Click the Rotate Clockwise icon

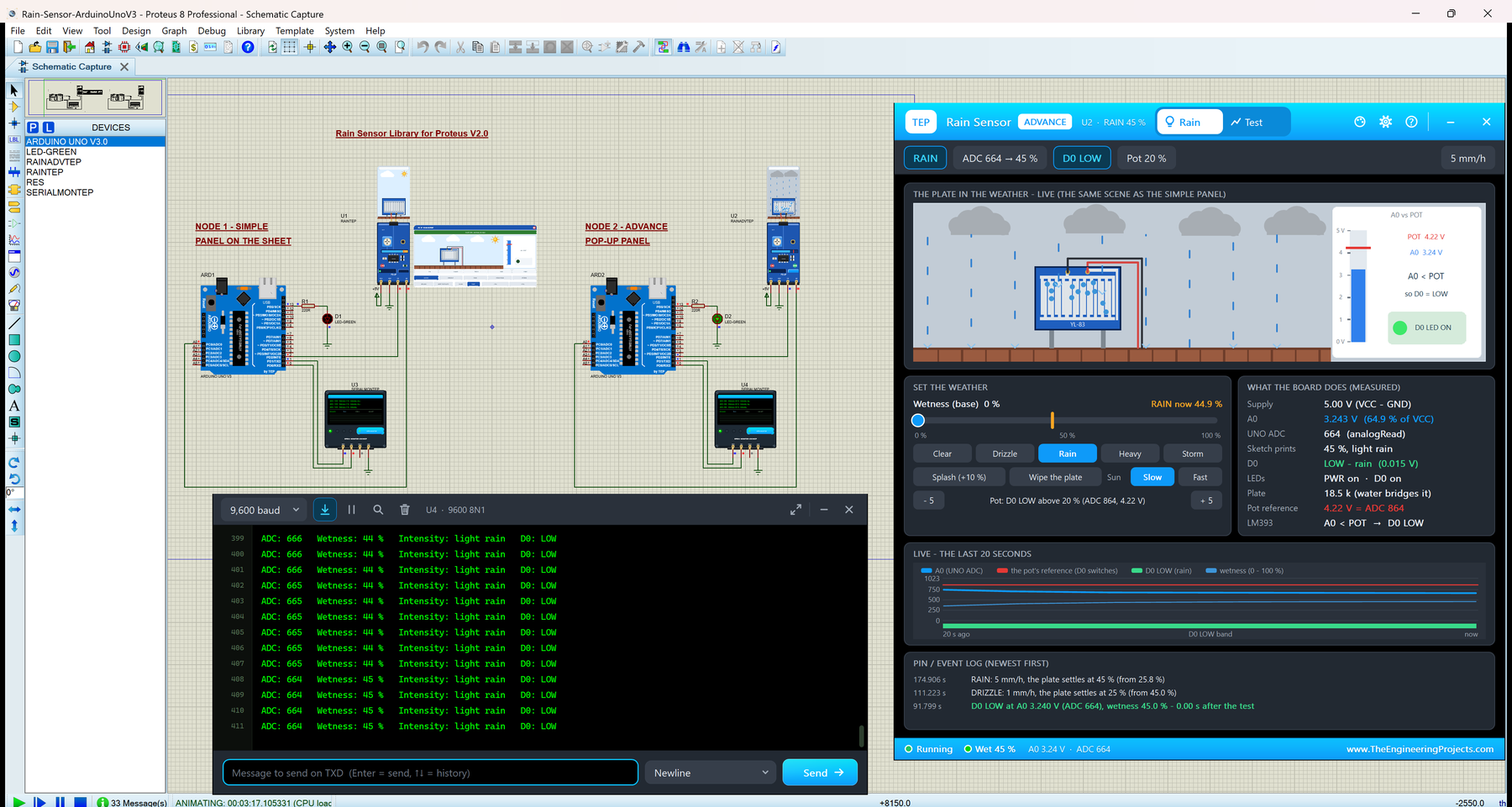14,463
